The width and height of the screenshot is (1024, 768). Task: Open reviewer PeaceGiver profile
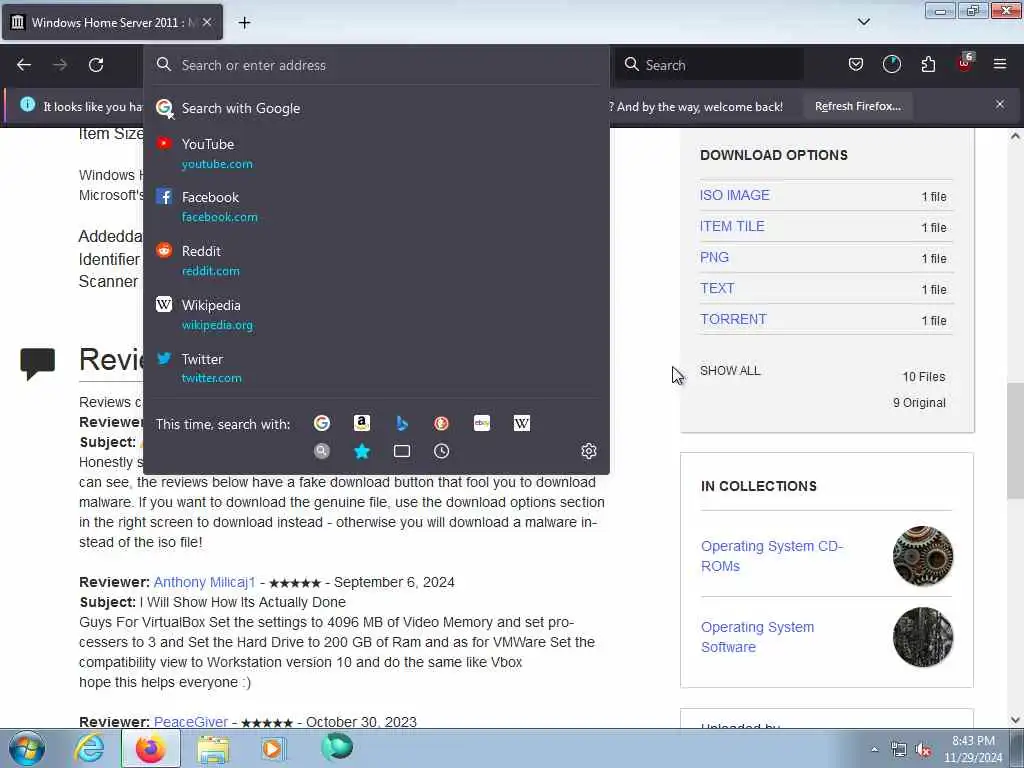pyautogui.click(x=191, y=722)
